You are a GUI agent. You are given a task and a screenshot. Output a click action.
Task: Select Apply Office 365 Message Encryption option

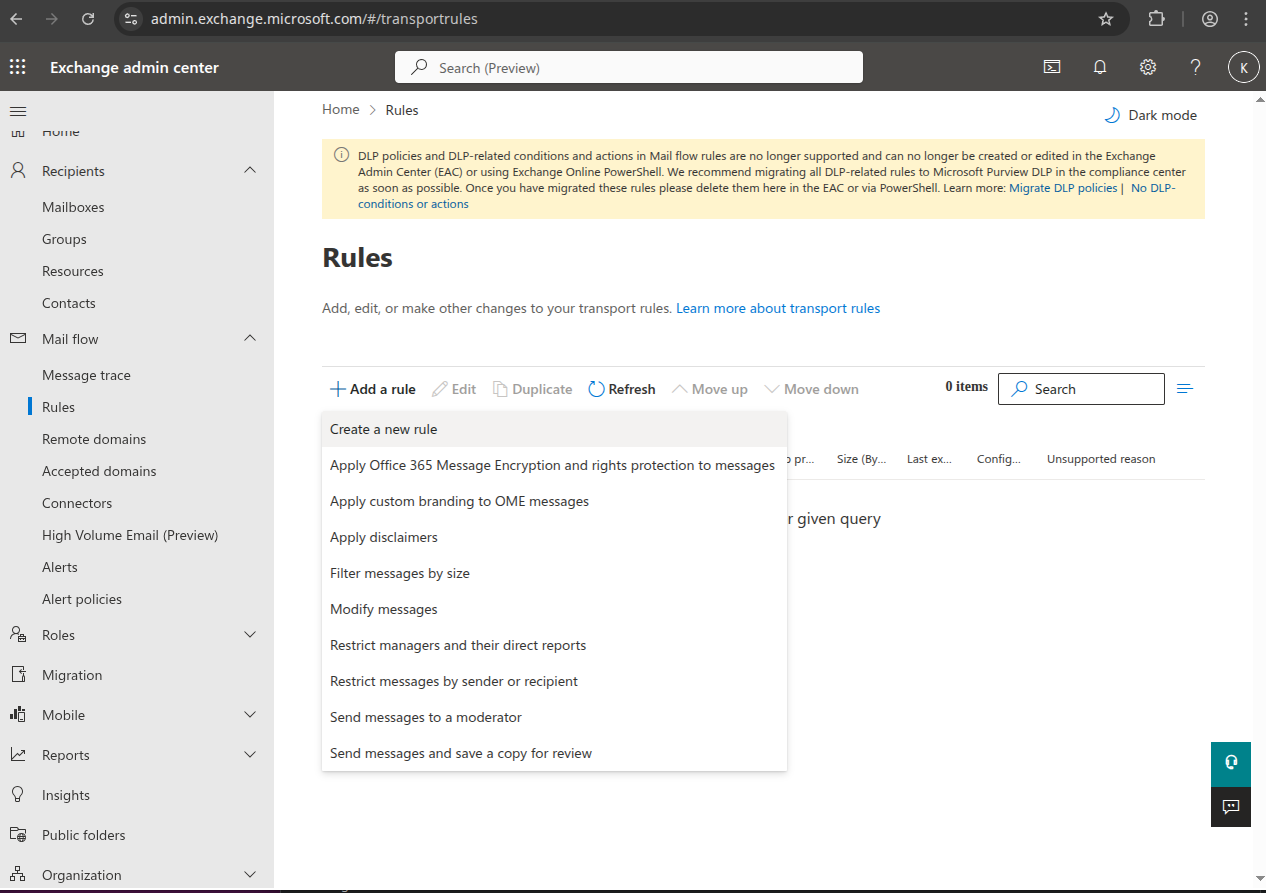(x=554, y=465)
